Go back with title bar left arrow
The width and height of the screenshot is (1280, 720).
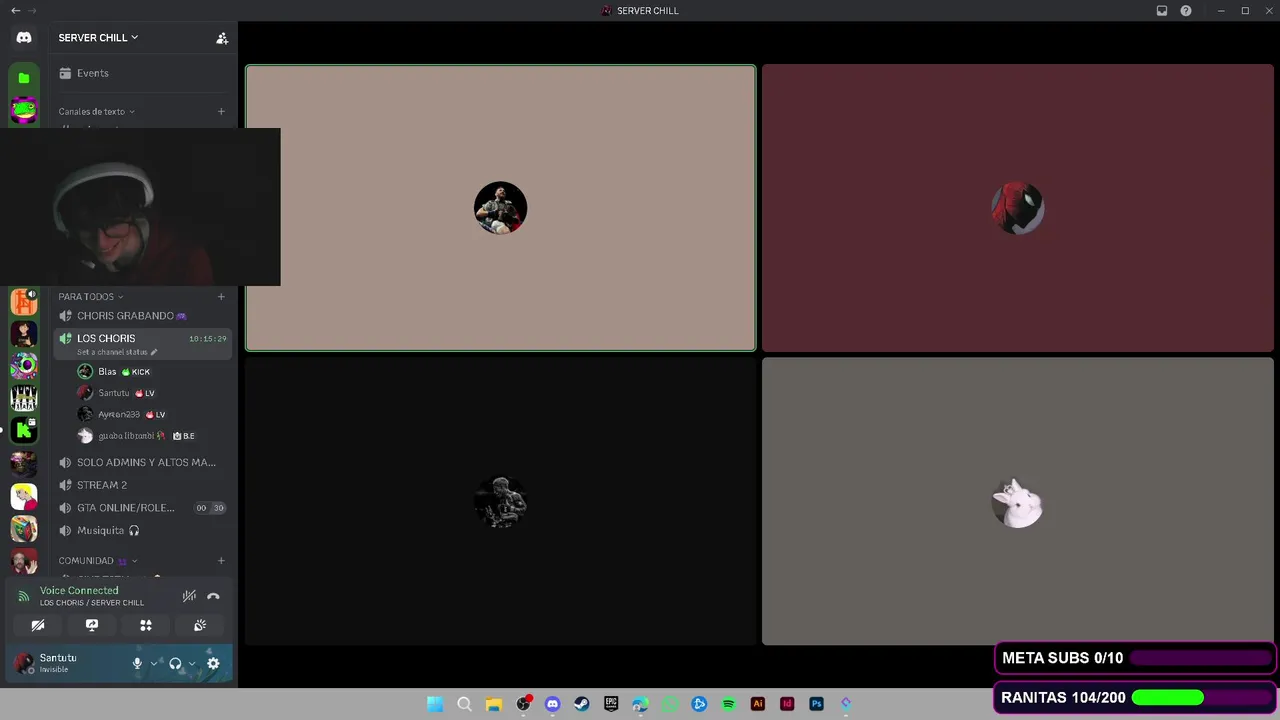(15, 11)
